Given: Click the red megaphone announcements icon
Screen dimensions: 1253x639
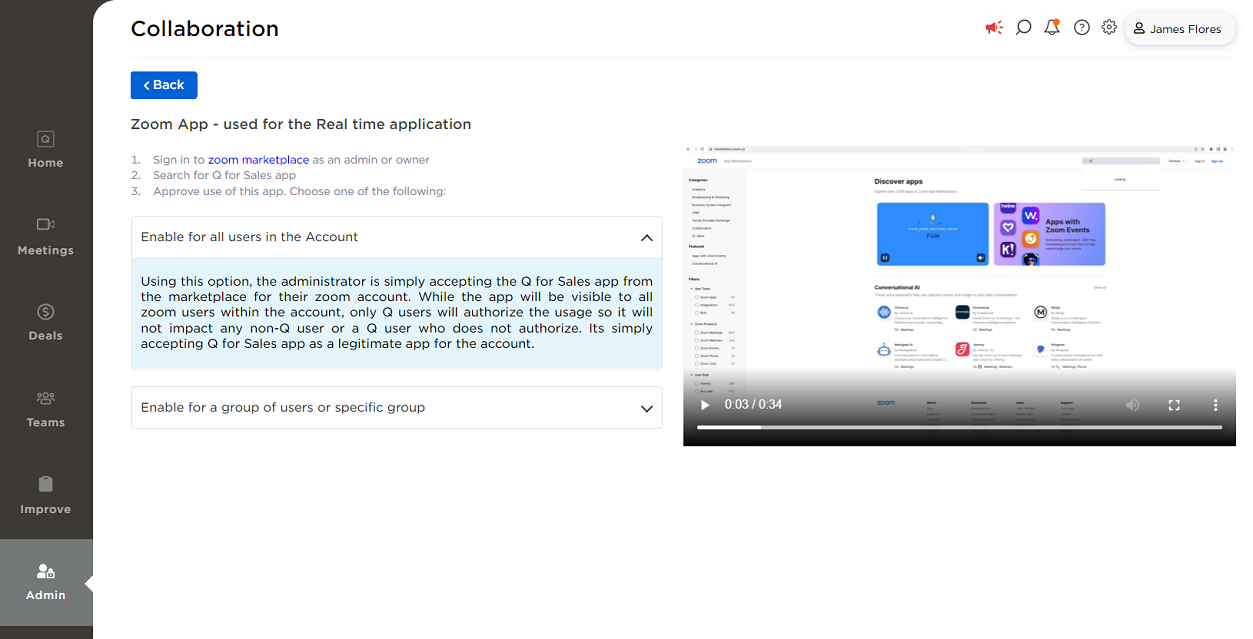Looking at the screenshot, I should pyautogui.click(x=994, y=28).
